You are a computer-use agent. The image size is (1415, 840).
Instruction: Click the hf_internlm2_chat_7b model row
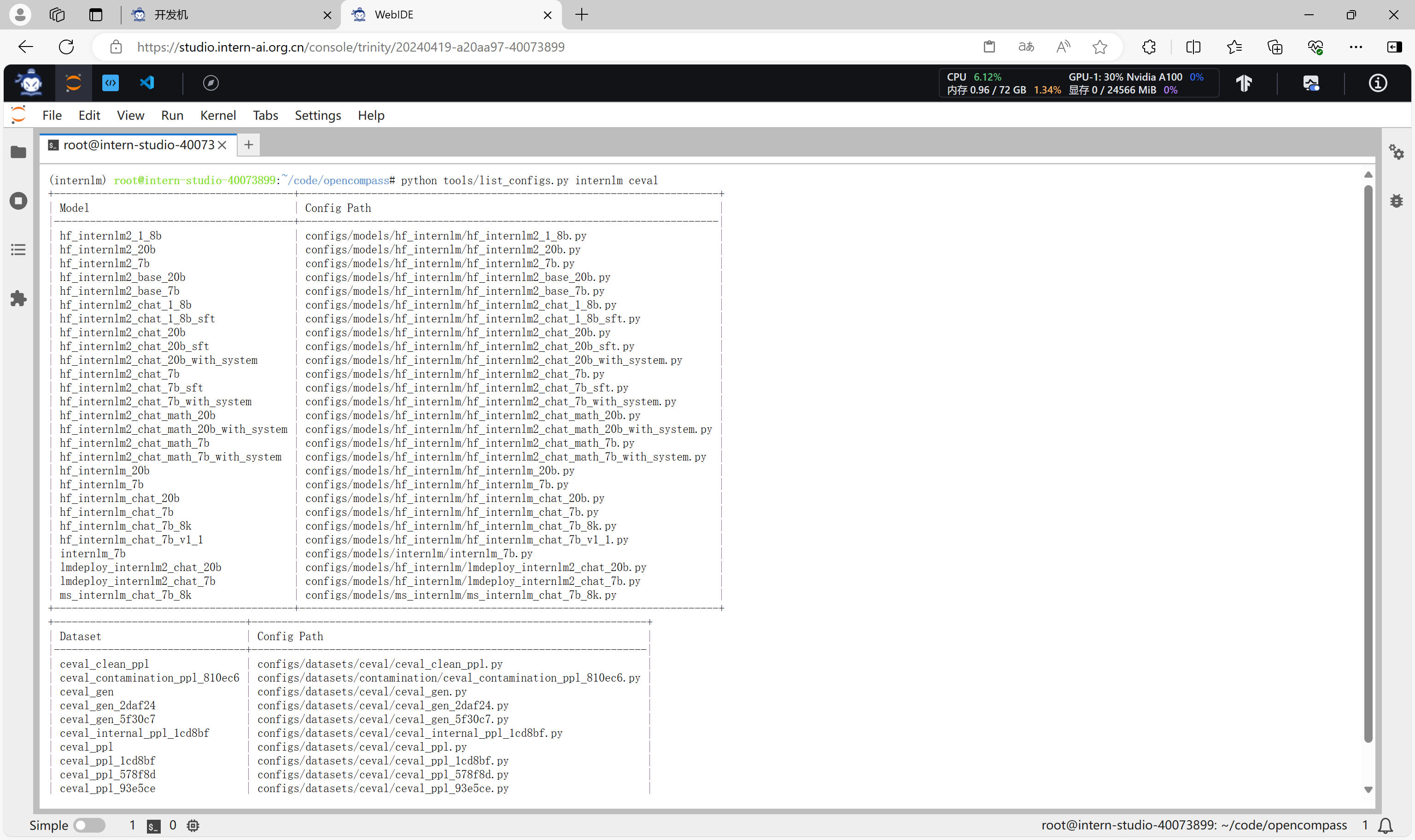[119, 373]
